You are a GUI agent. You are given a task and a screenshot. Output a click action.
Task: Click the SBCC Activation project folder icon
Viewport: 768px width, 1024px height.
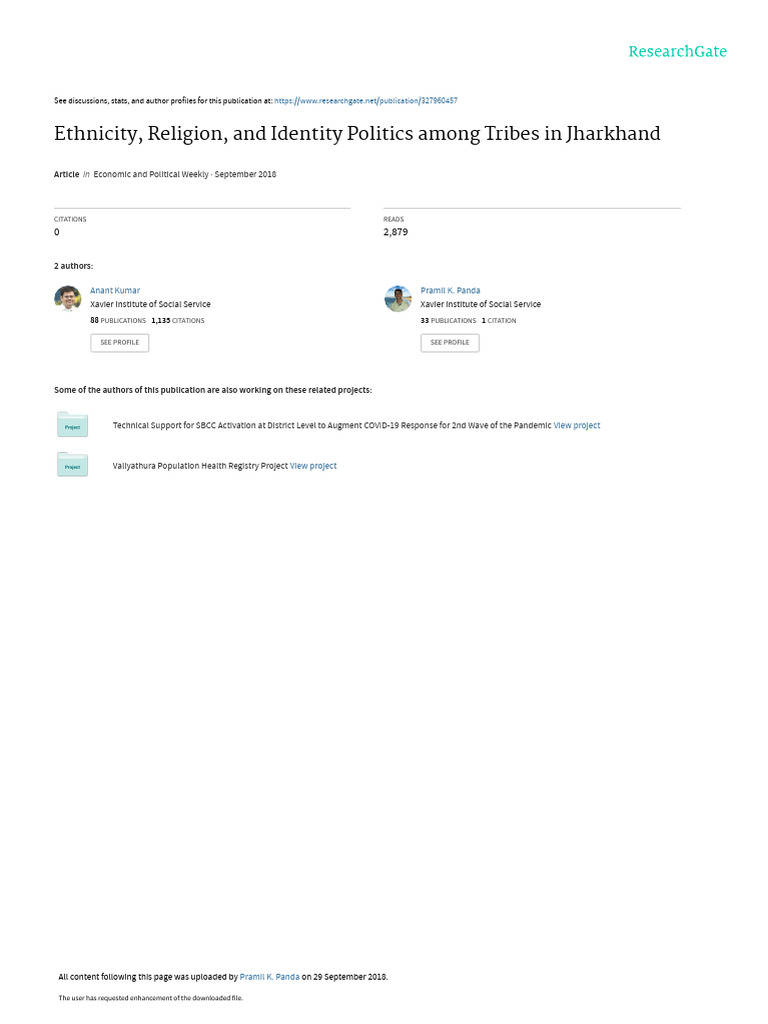pyautogui.click(x=72, y=425)
